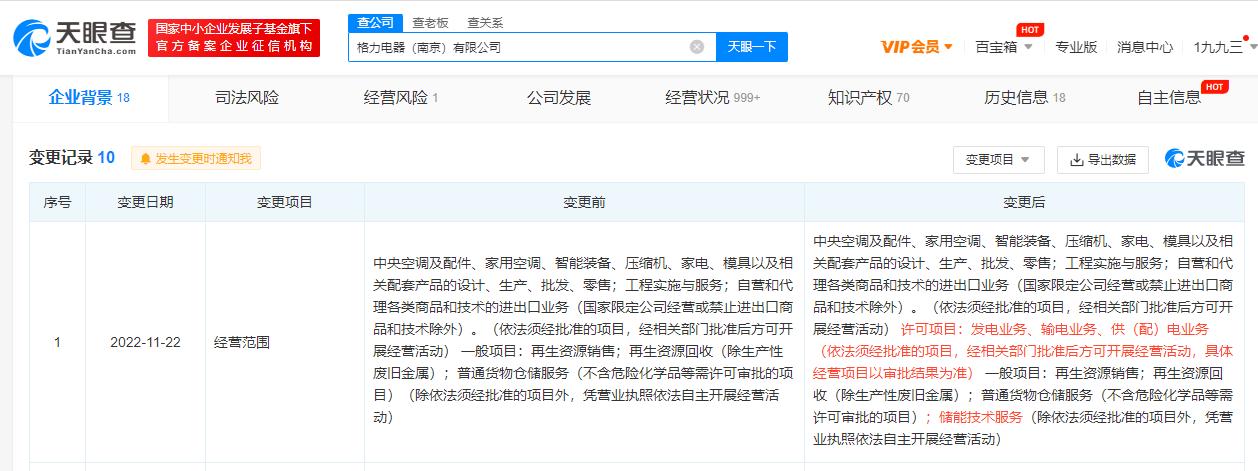Click the 天眼查 logo
Viewport: 1258px width, 471px height.
point(75,38)
